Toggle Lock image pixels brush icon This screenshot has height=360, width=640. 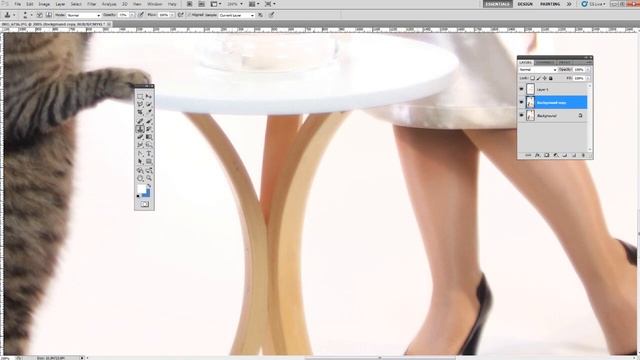[538, 78]
